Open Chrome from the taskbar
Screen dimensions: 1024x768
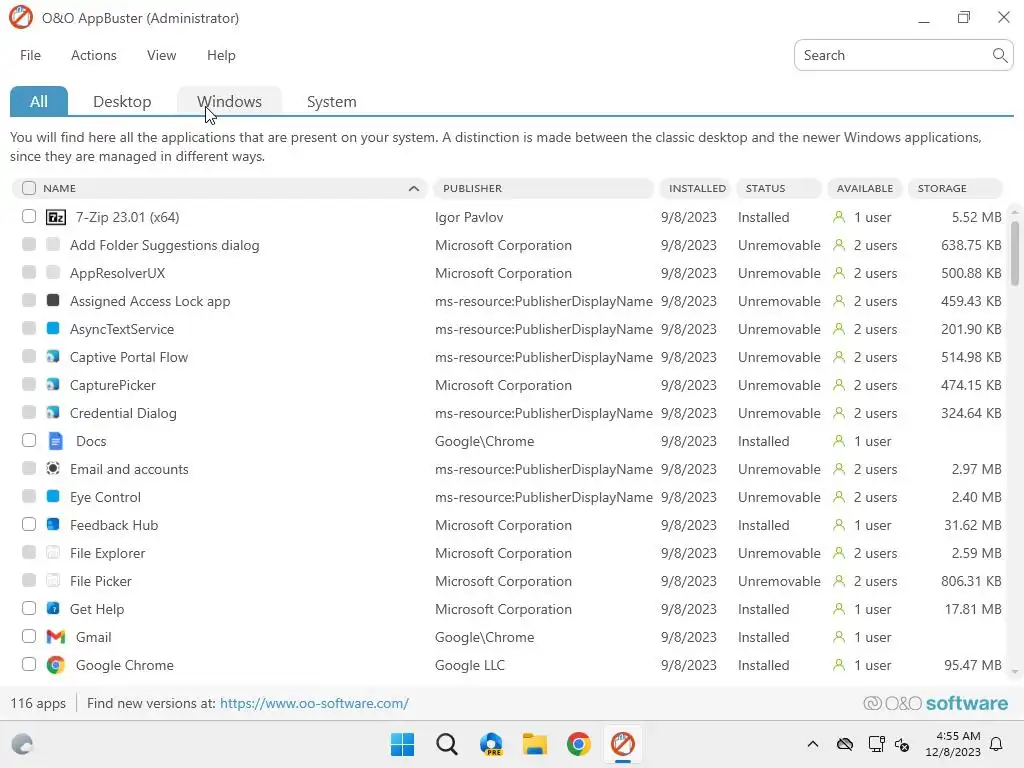coord(579,744)
